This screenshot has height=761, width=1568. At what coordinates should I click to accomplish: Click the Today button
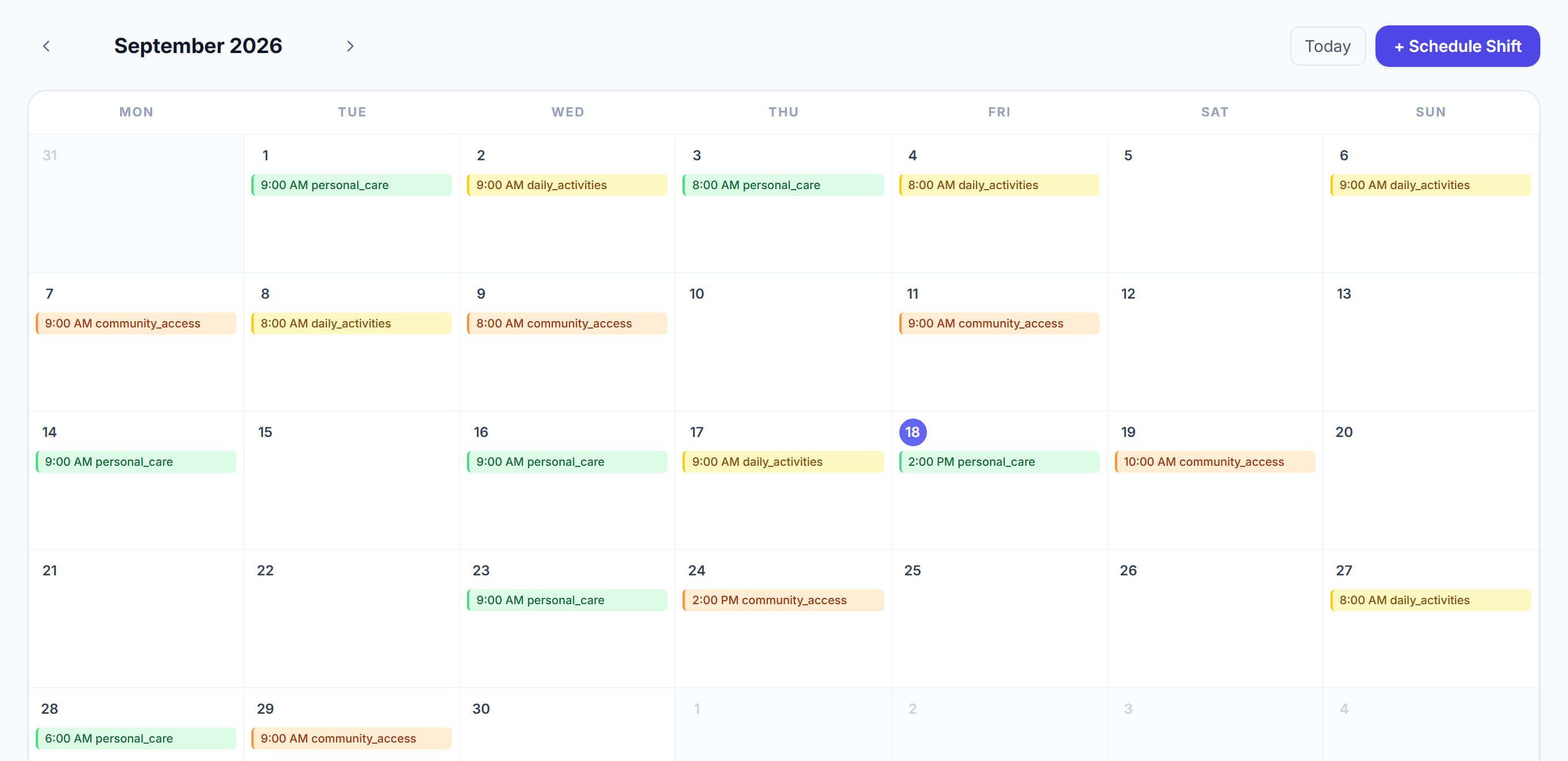pyautogui.click(x=1327, y=46)
